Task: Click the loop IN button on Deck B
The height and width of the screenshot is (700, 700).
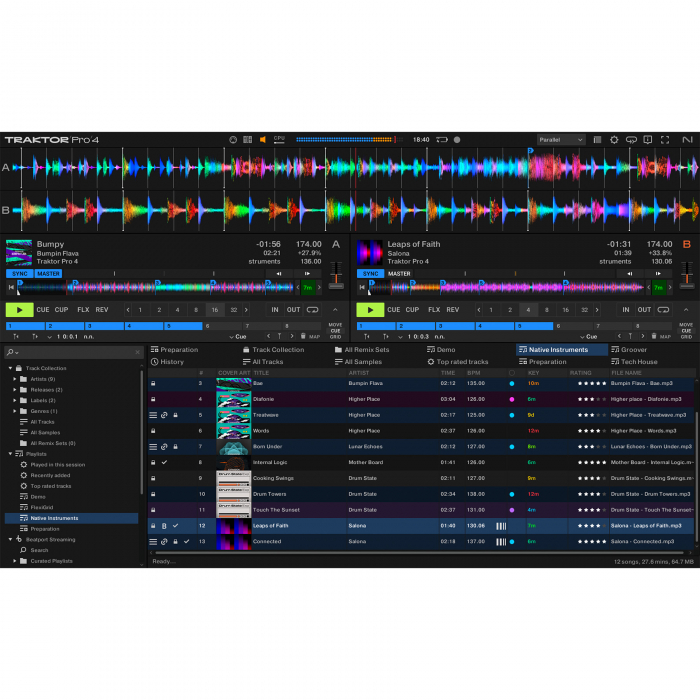Action: click(x=625, y=310)
